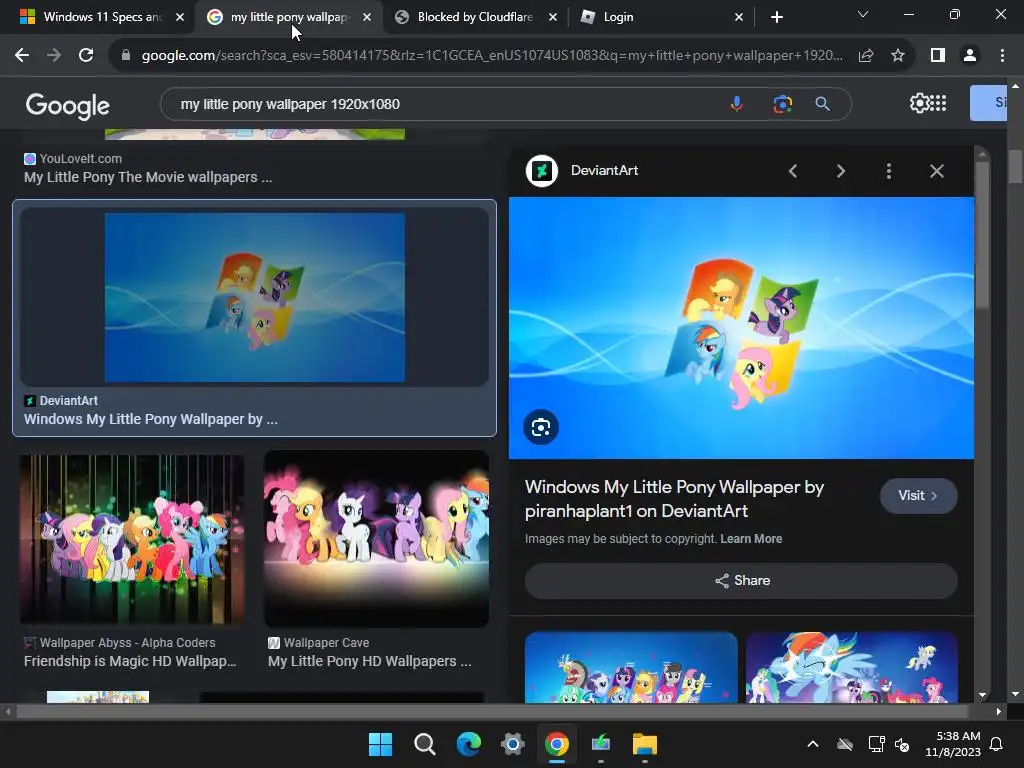Viewport: 1024px width, 768px height.
Task: Click the search query input field
Action: pyautogui.click(x=444, y=104)
